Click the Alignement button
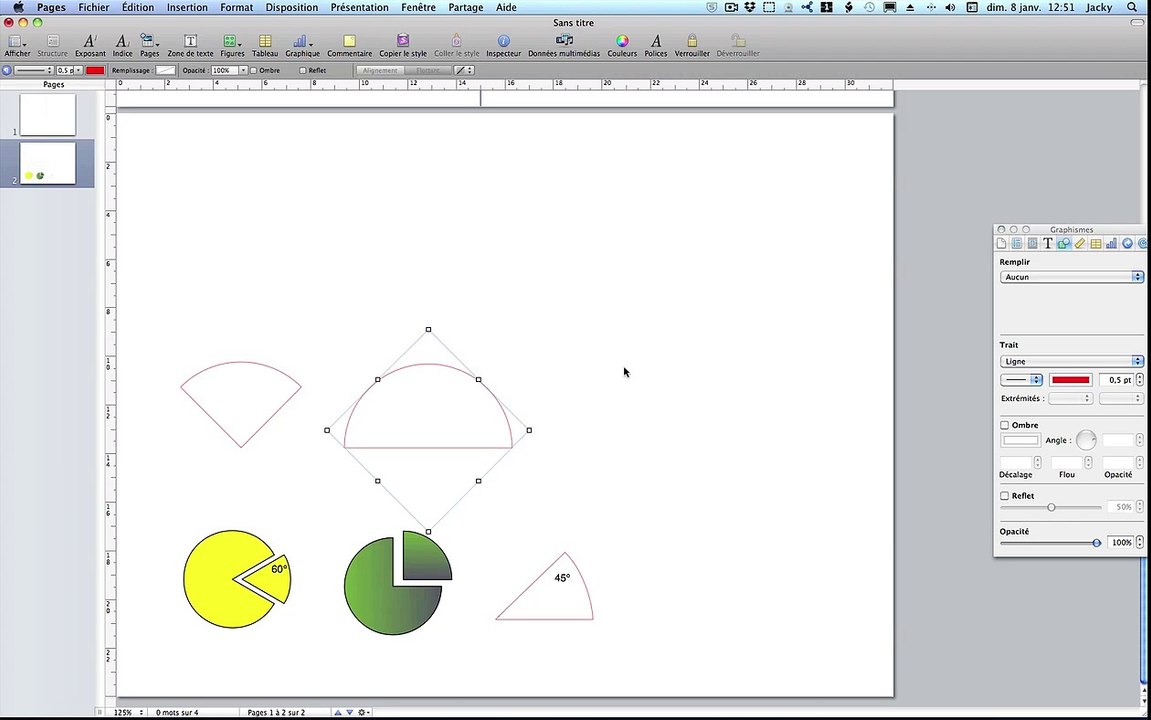1151x720 pixels. point(380,70)
